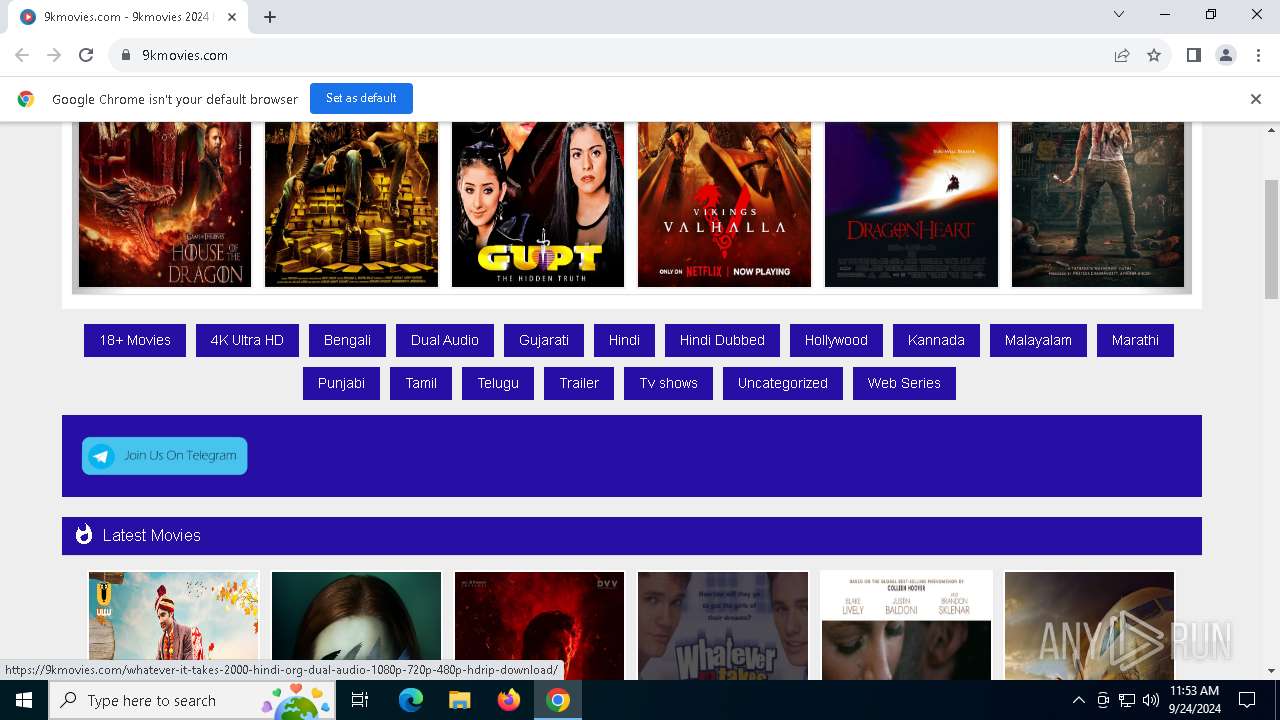Open the Chrome side panel

[1193, 55]
